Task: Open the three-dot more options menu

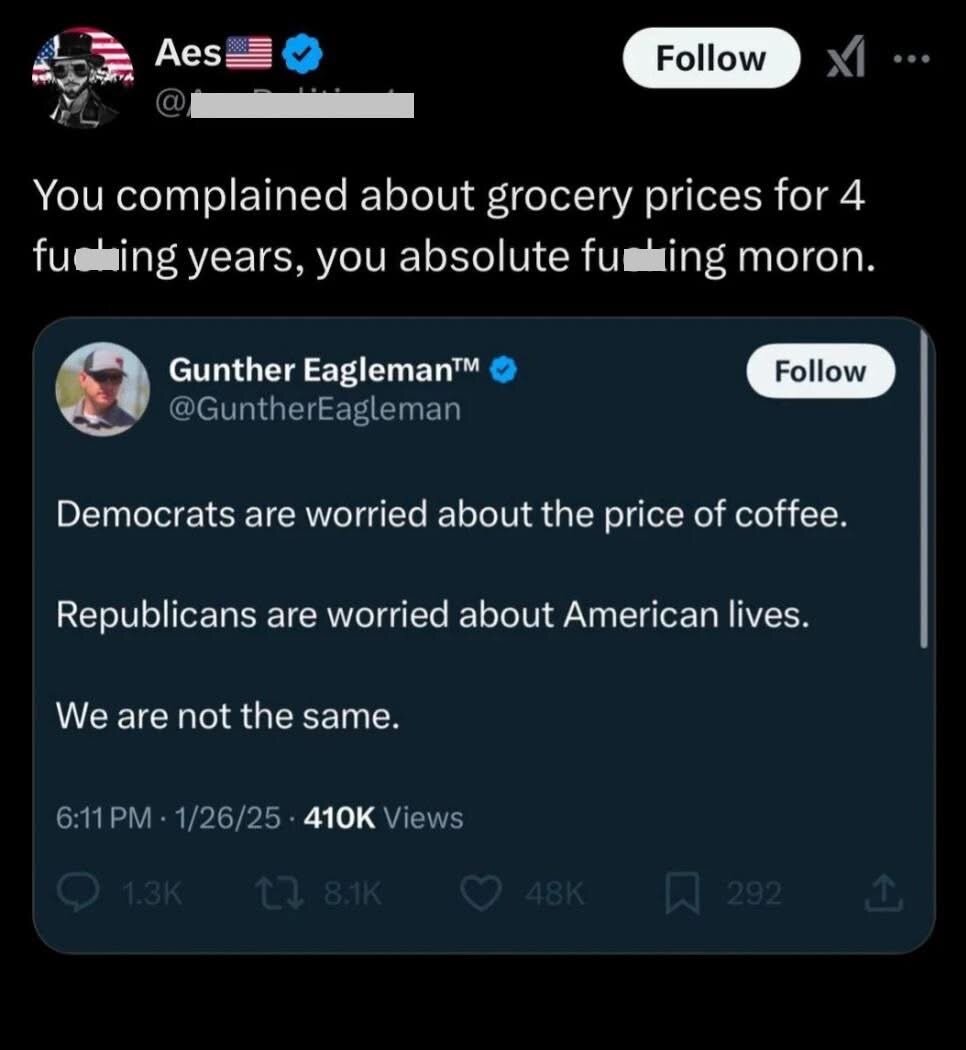Action: pyautogui.click(x=913, y=58)
